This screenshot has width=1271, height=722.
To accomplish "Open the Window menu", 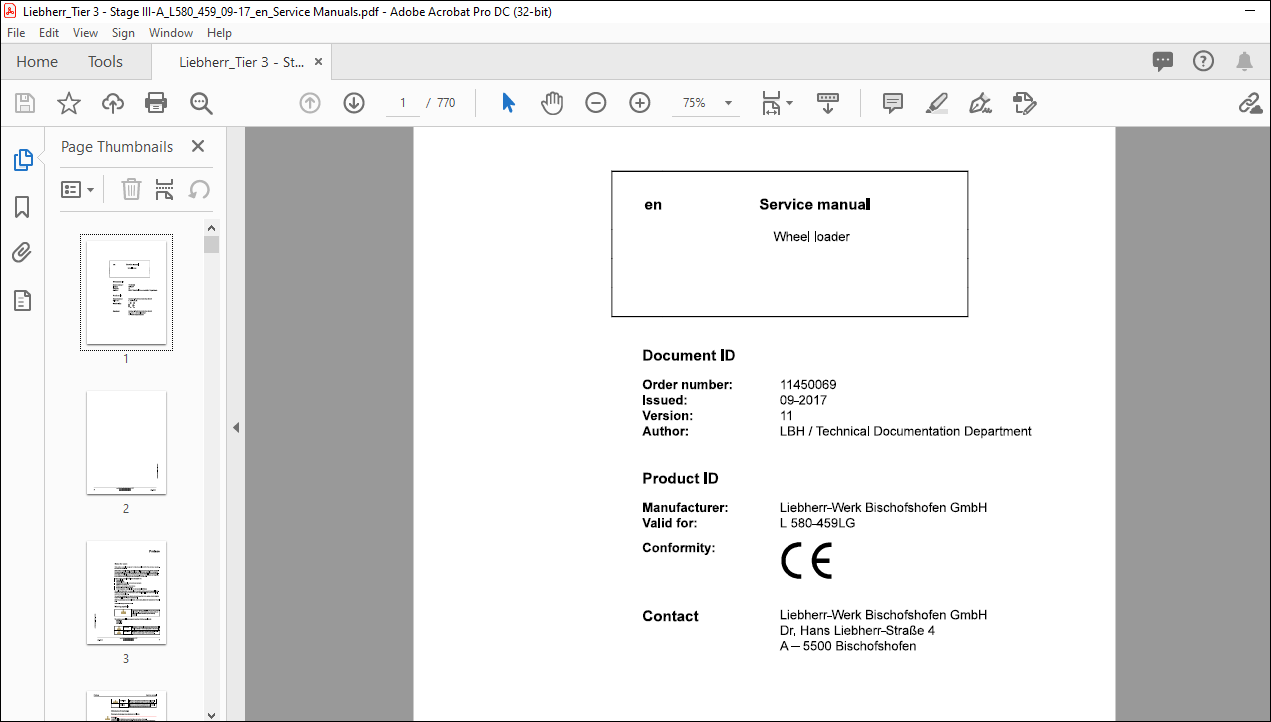I will (171, 33).
